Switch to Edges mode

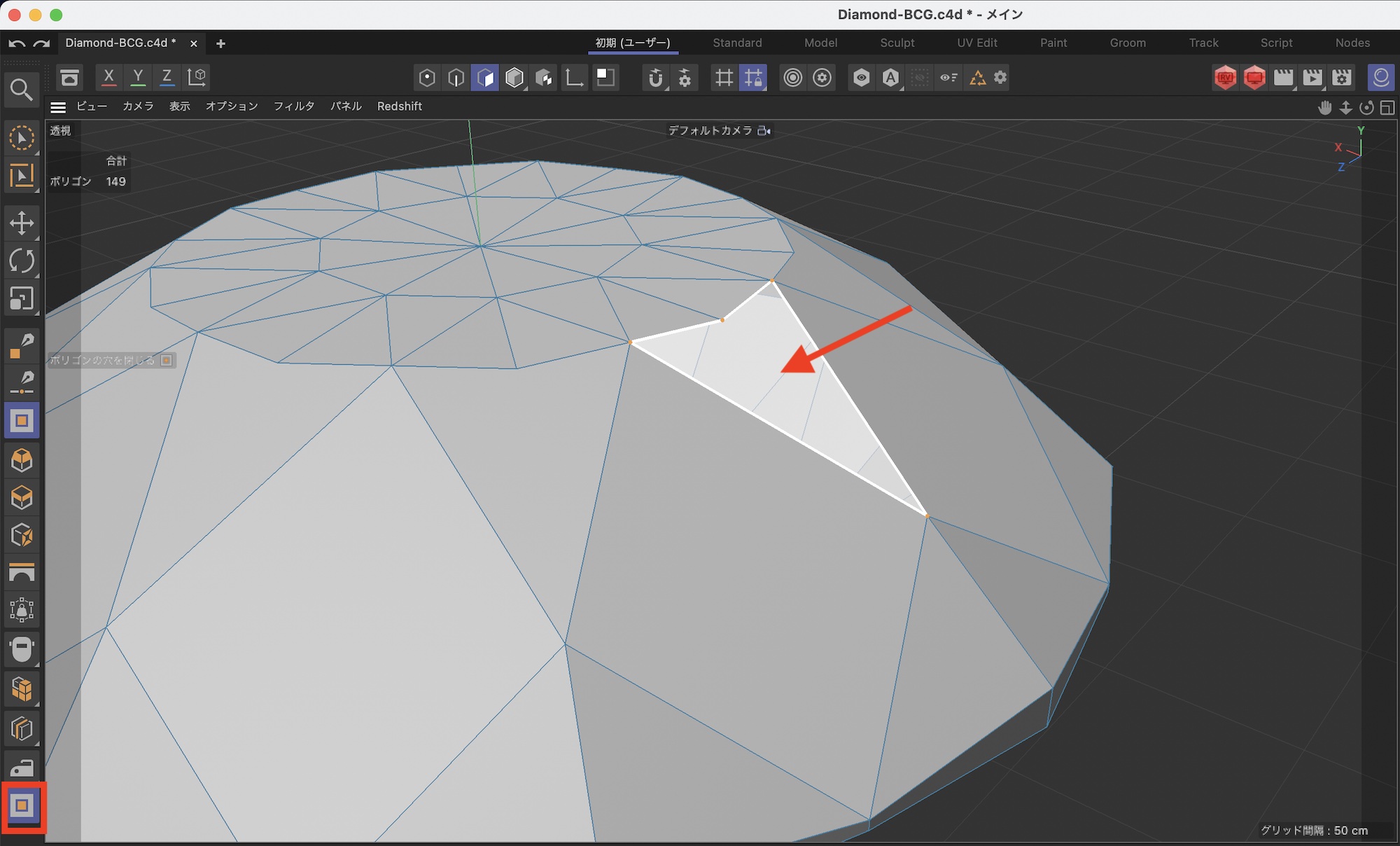tap(456, 78)
